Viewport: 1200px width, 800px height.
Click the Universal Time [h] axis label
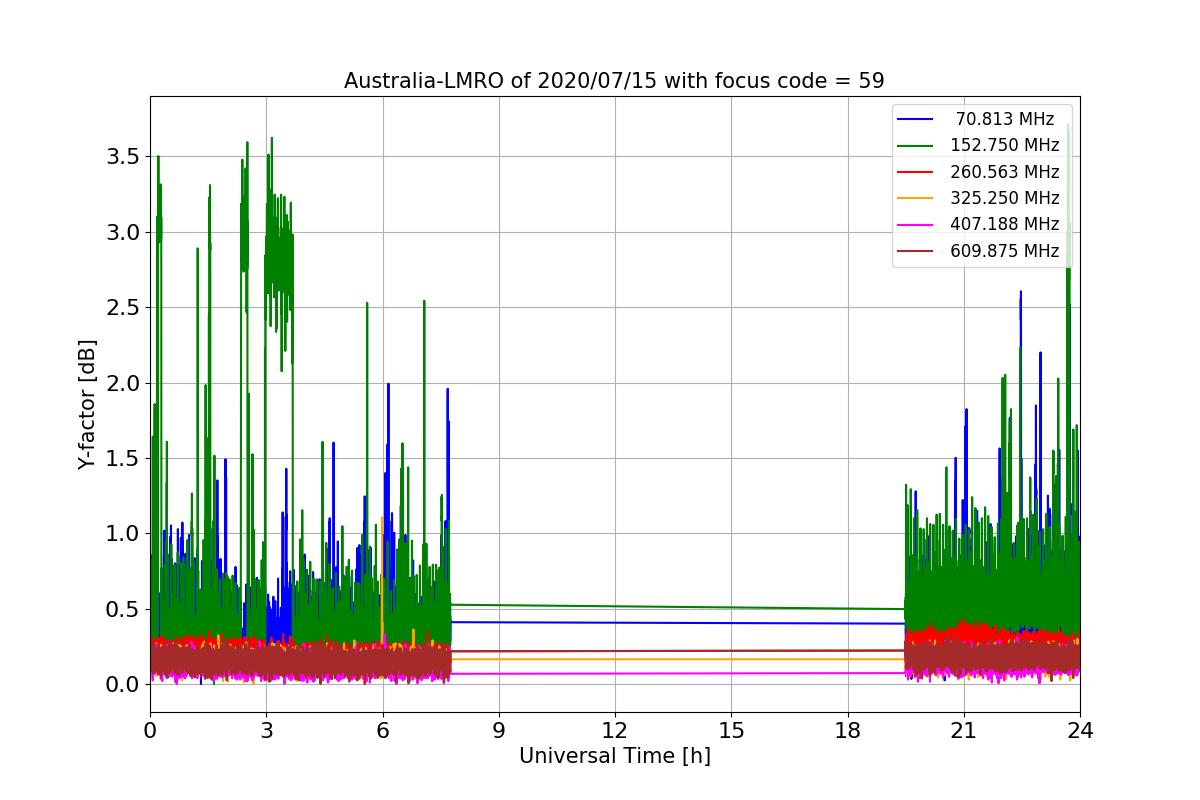(x=615, y=757)
